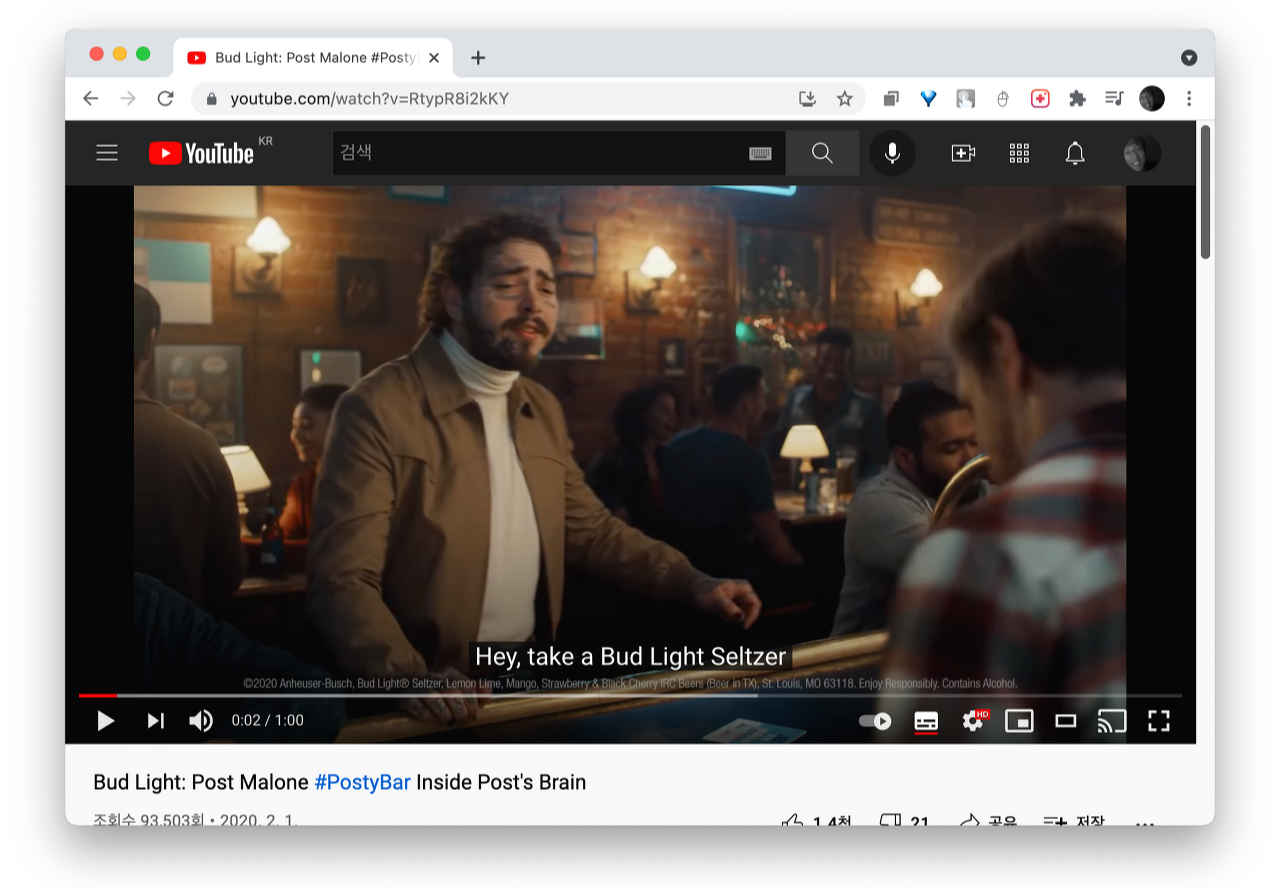Open the YouTube apps grid

[1019, 153]
